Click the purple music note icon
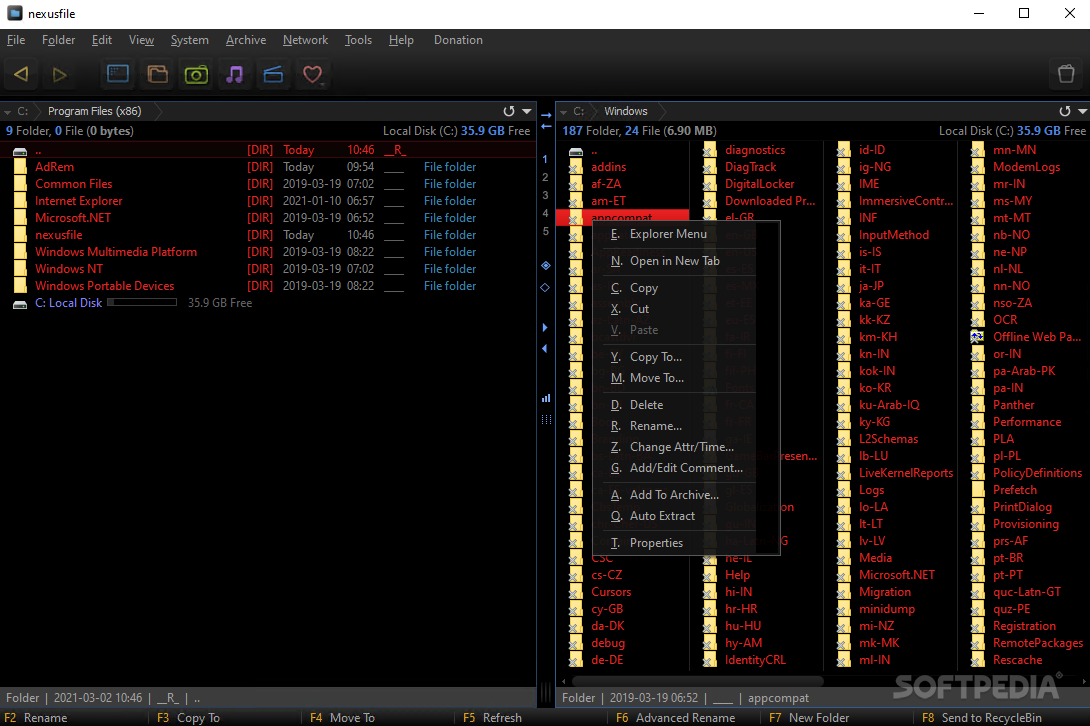Image resolution: width=1090 pixels, height=726 pixels. click(x=235, y=74)
